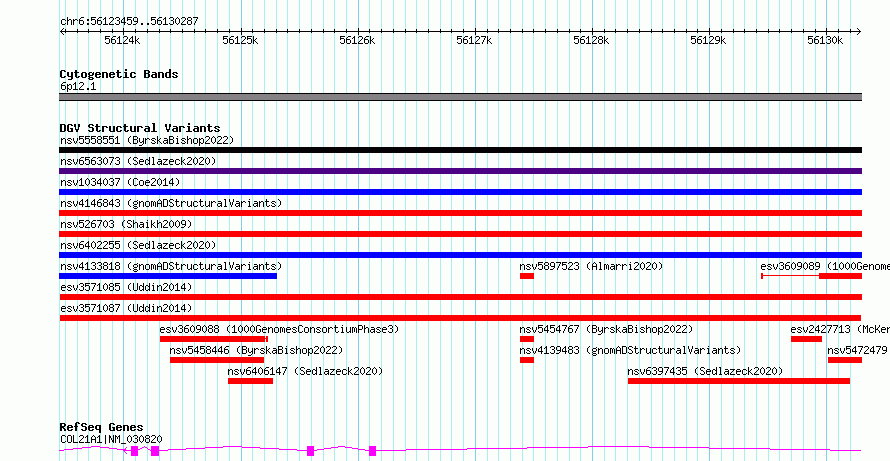Click the COL21A1|NM_030820 gene label
The image size is (890, 461).
pos(111,439)
